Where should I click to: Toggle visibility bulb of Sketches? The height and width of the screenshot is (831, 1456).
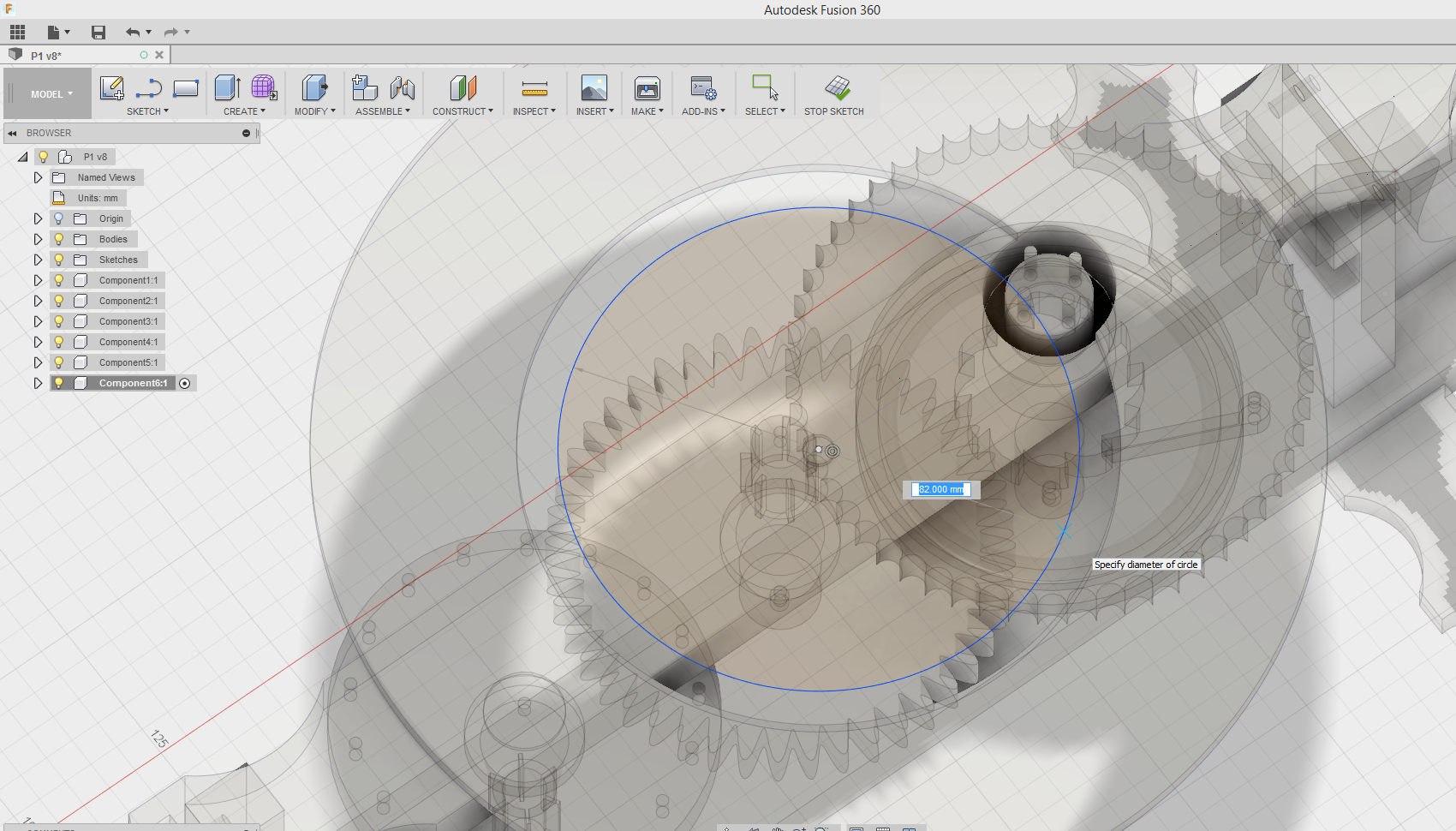(x=58, y=260)
